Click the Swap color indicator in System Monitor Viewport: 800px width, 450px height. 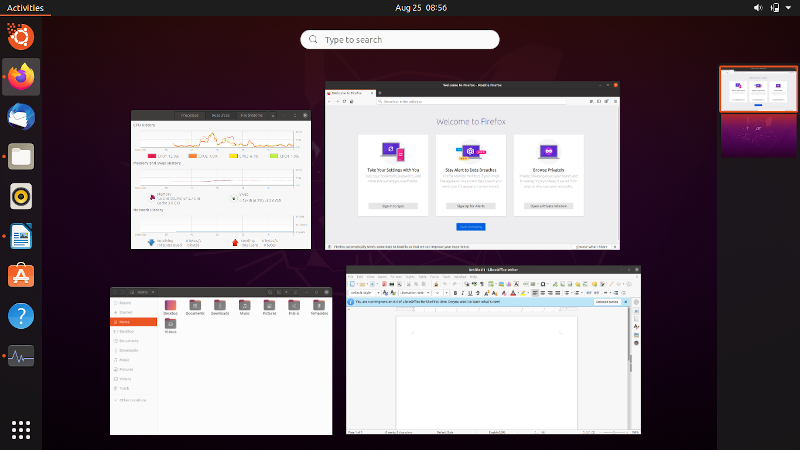[234, 198]
